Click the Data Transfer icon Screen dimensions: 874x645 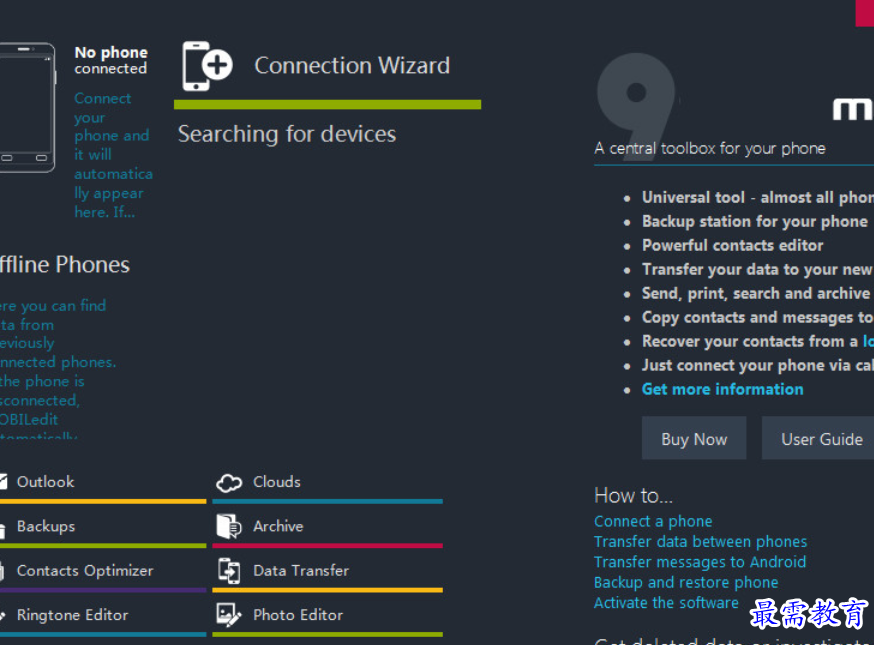point(229,571)
